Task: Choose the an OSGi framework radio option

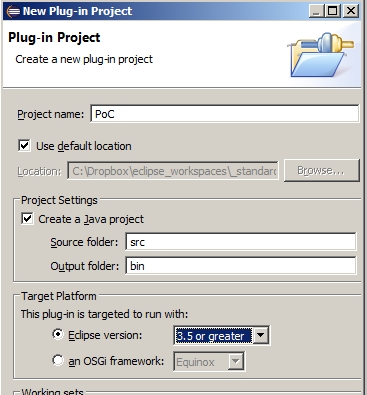Action: [x=58, y=360]
